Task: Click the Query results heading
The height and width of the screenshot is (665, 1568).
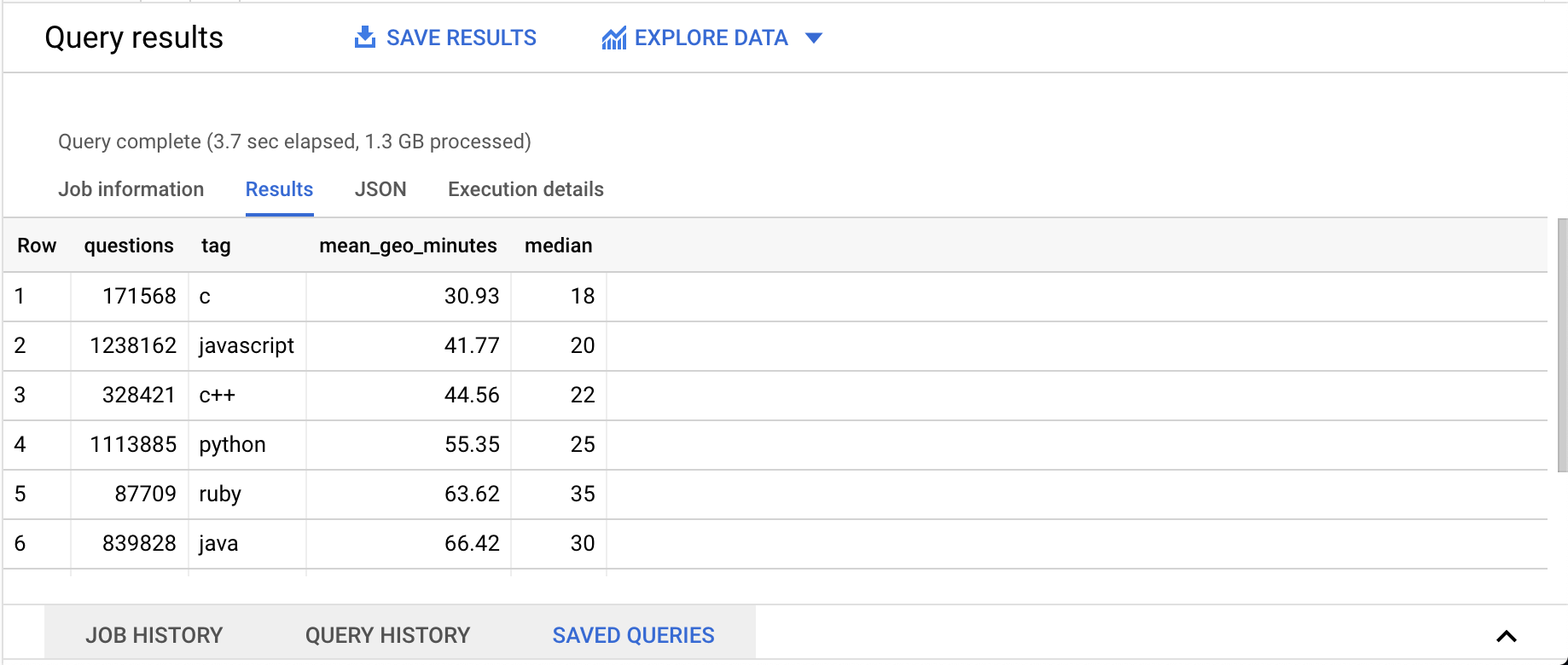Action: pyautogui.click(x=134, y=38)
